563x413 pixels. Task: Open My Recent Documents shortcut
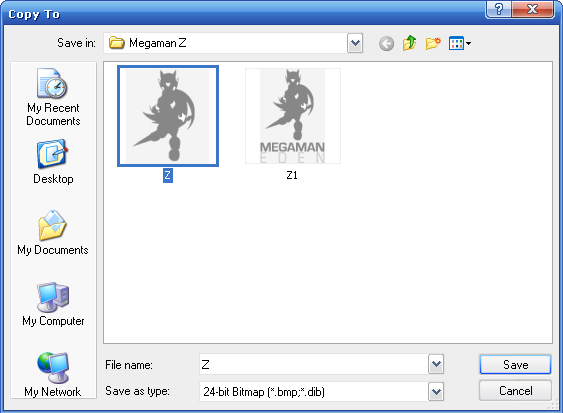pos(53,97)
